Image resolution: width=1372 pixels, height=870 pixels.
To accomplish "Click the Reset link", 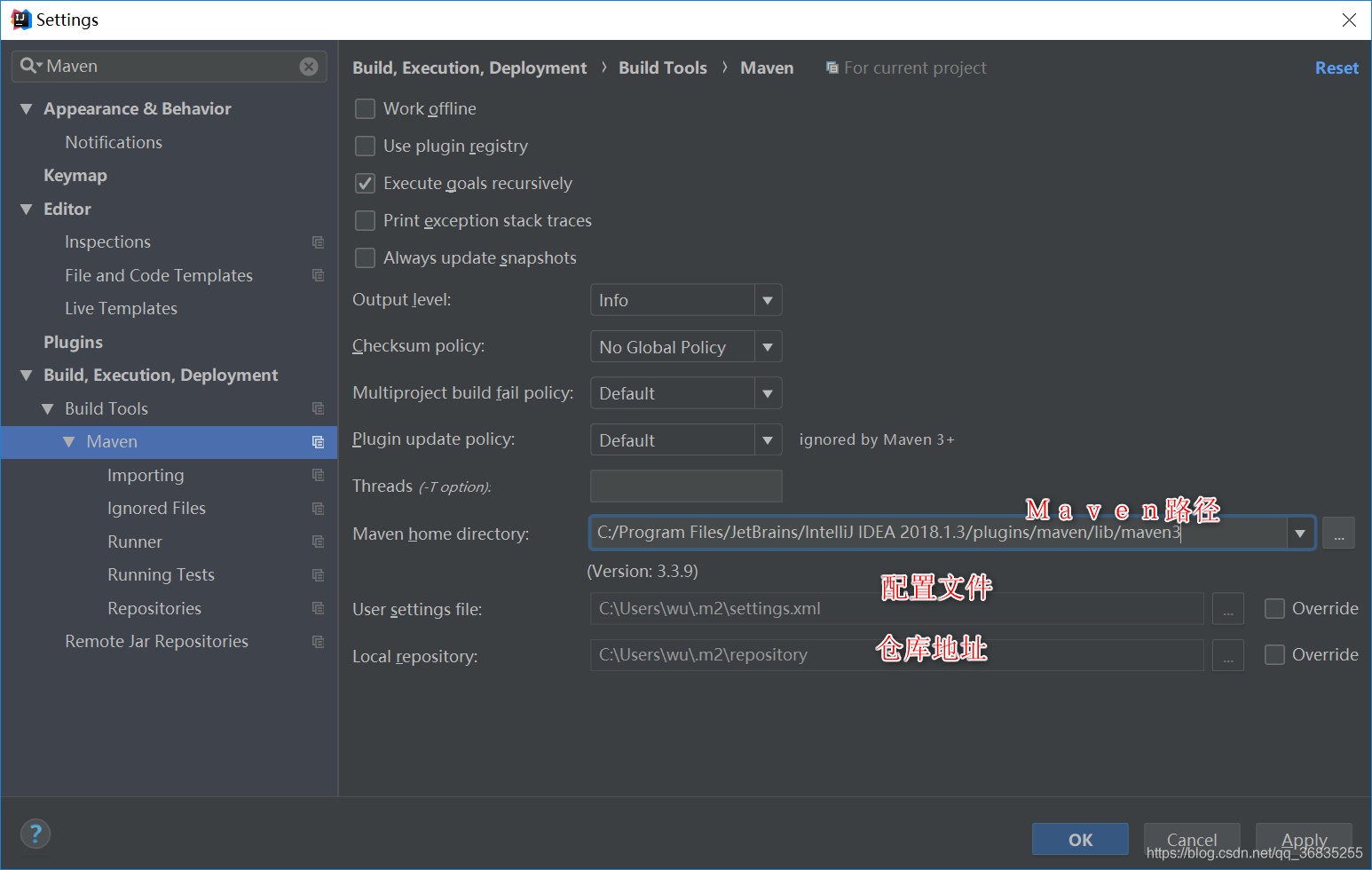I will pos(1337,68).
